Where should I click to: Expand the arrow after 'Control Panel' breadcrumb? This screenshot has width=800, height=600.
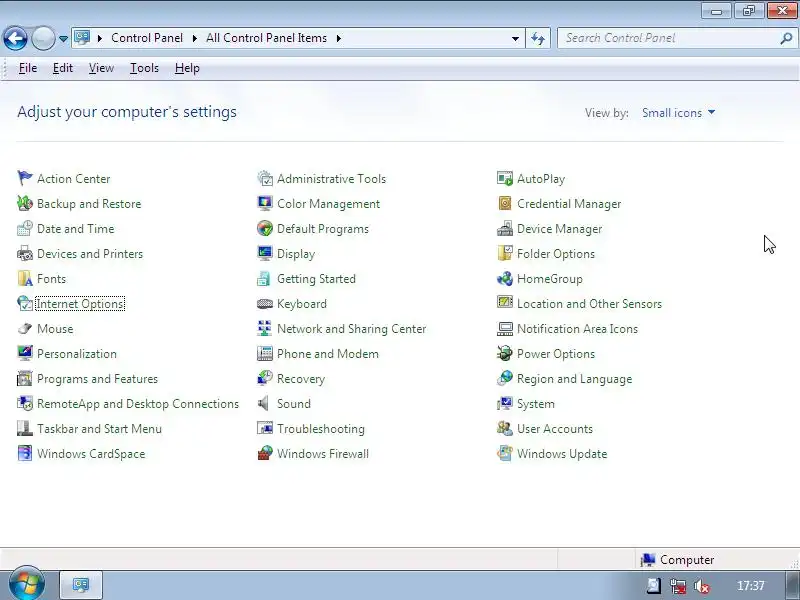194,38
